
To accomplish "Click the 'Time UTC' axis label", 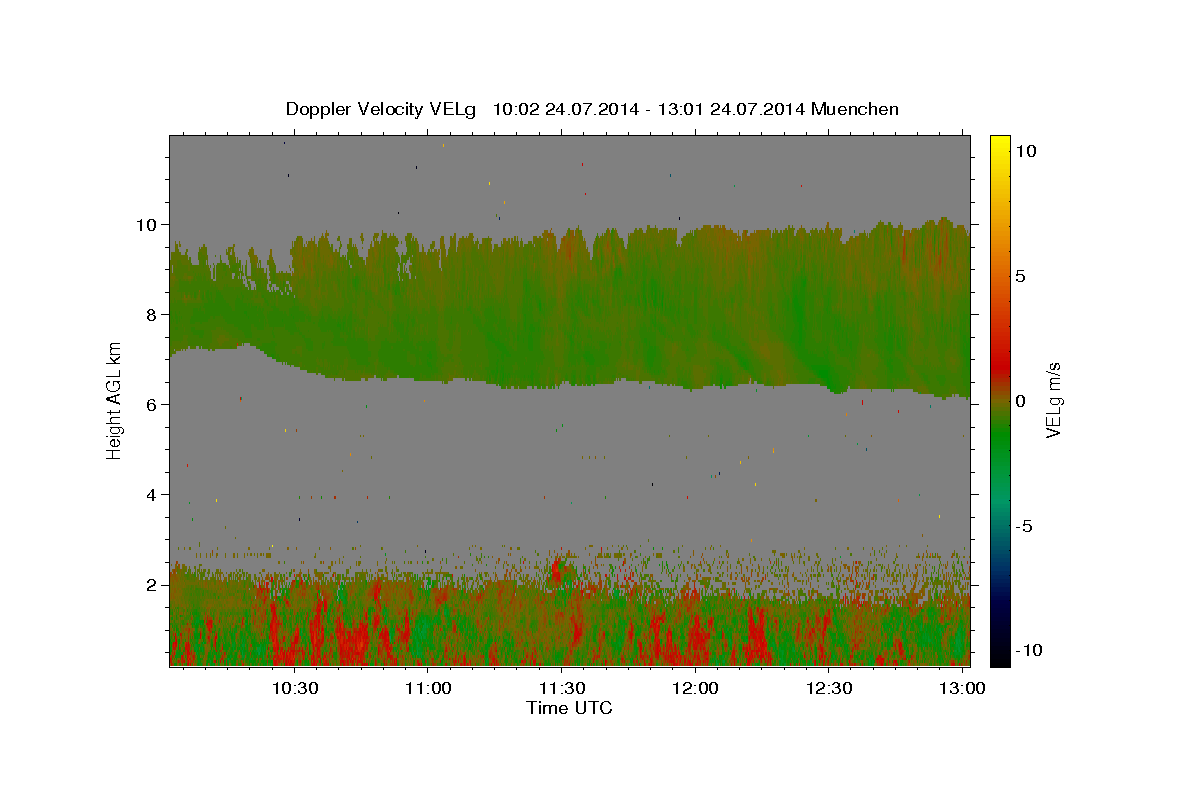I will pos(569,708).
